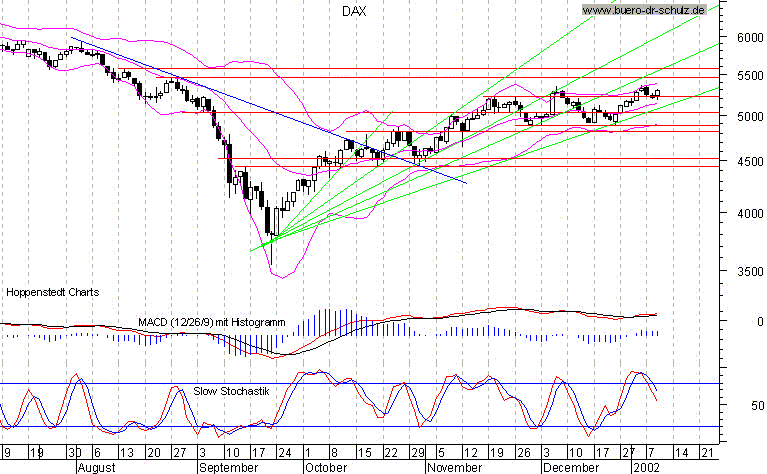Select the Hoppenstedt Charts label
The image size is (767, 474).
(x=52, y=293)
